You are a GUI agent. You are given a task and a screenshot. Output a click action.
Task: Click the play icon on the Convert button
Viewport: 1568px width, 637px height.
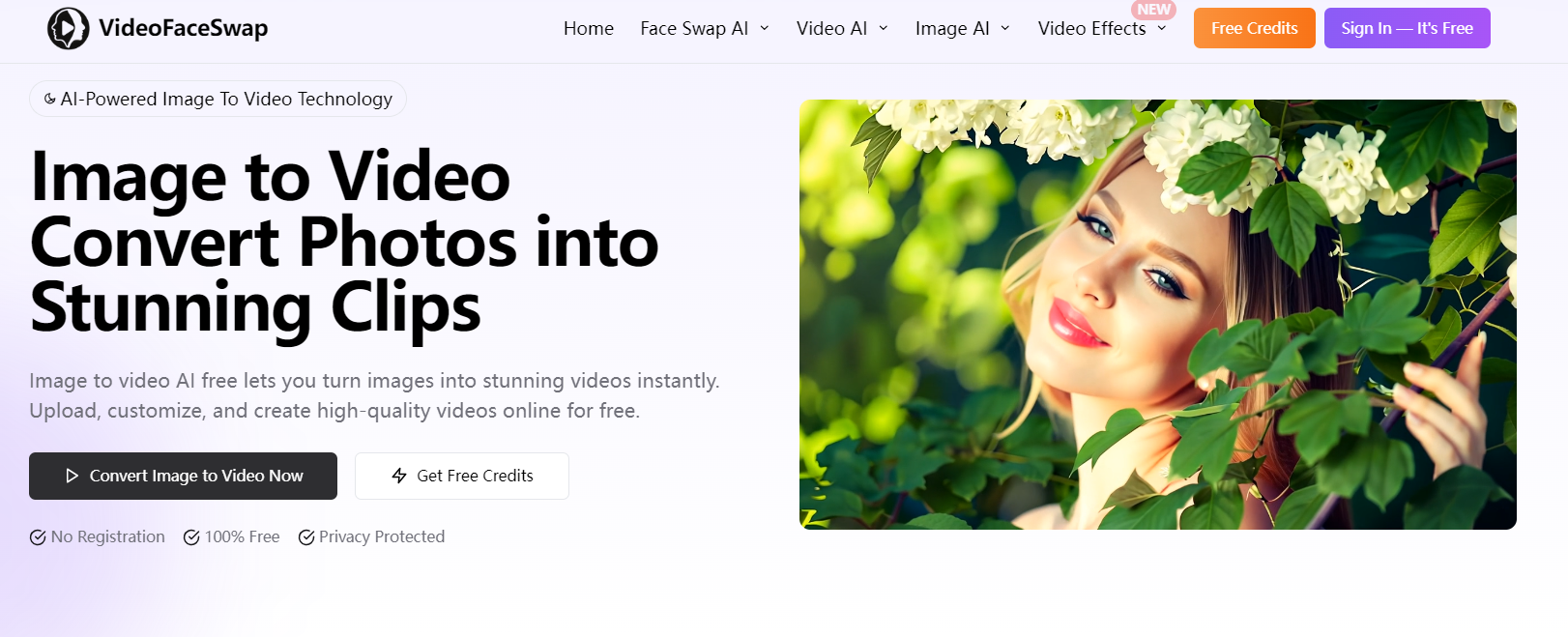pyautogui.click(x=72, y=476)
